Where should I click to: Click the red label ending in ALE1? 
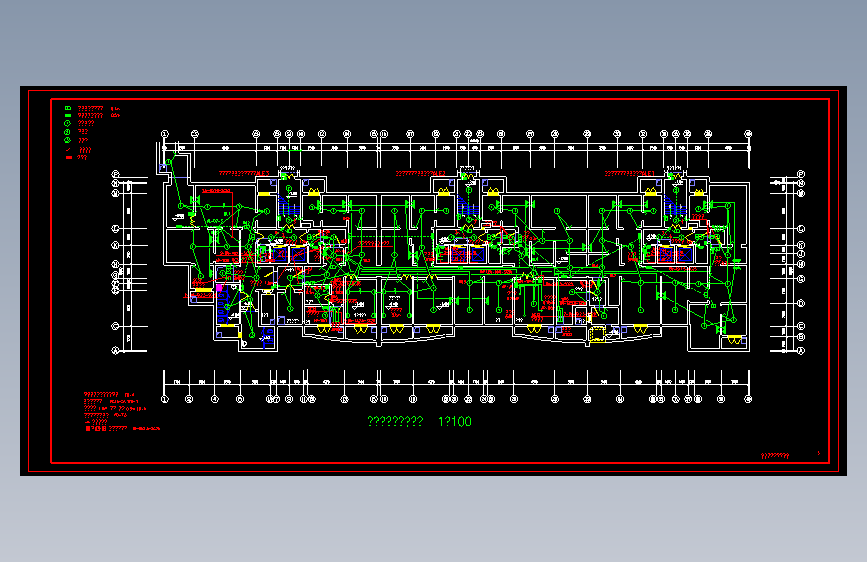point(630,174)
